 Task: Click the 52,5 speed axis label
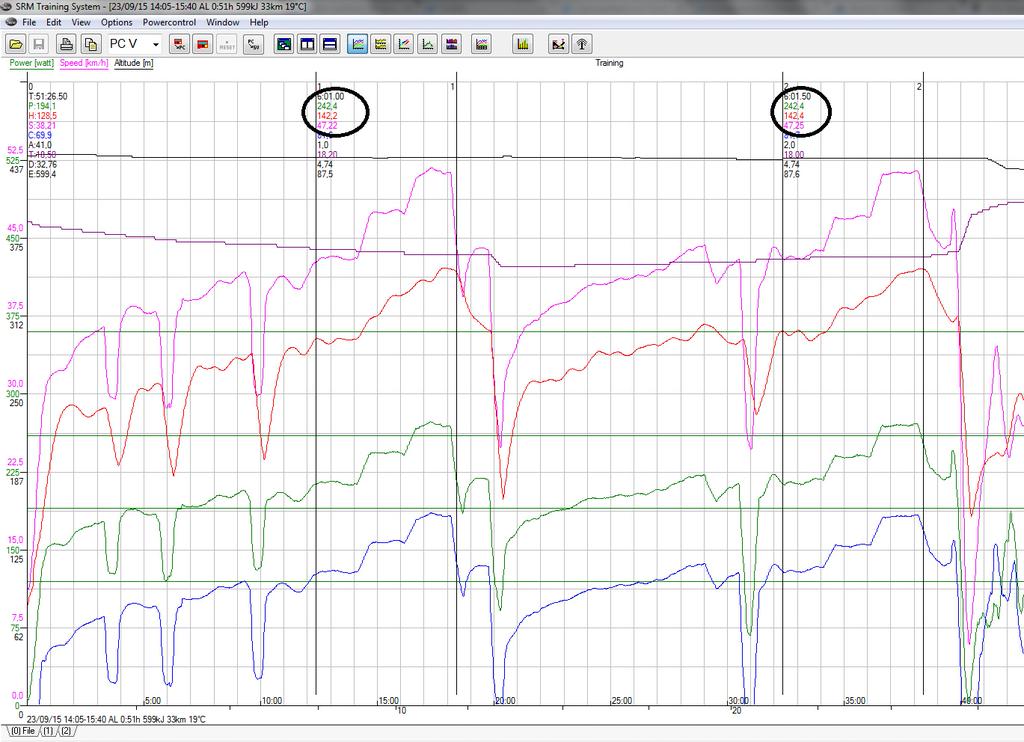click(15, 151)
